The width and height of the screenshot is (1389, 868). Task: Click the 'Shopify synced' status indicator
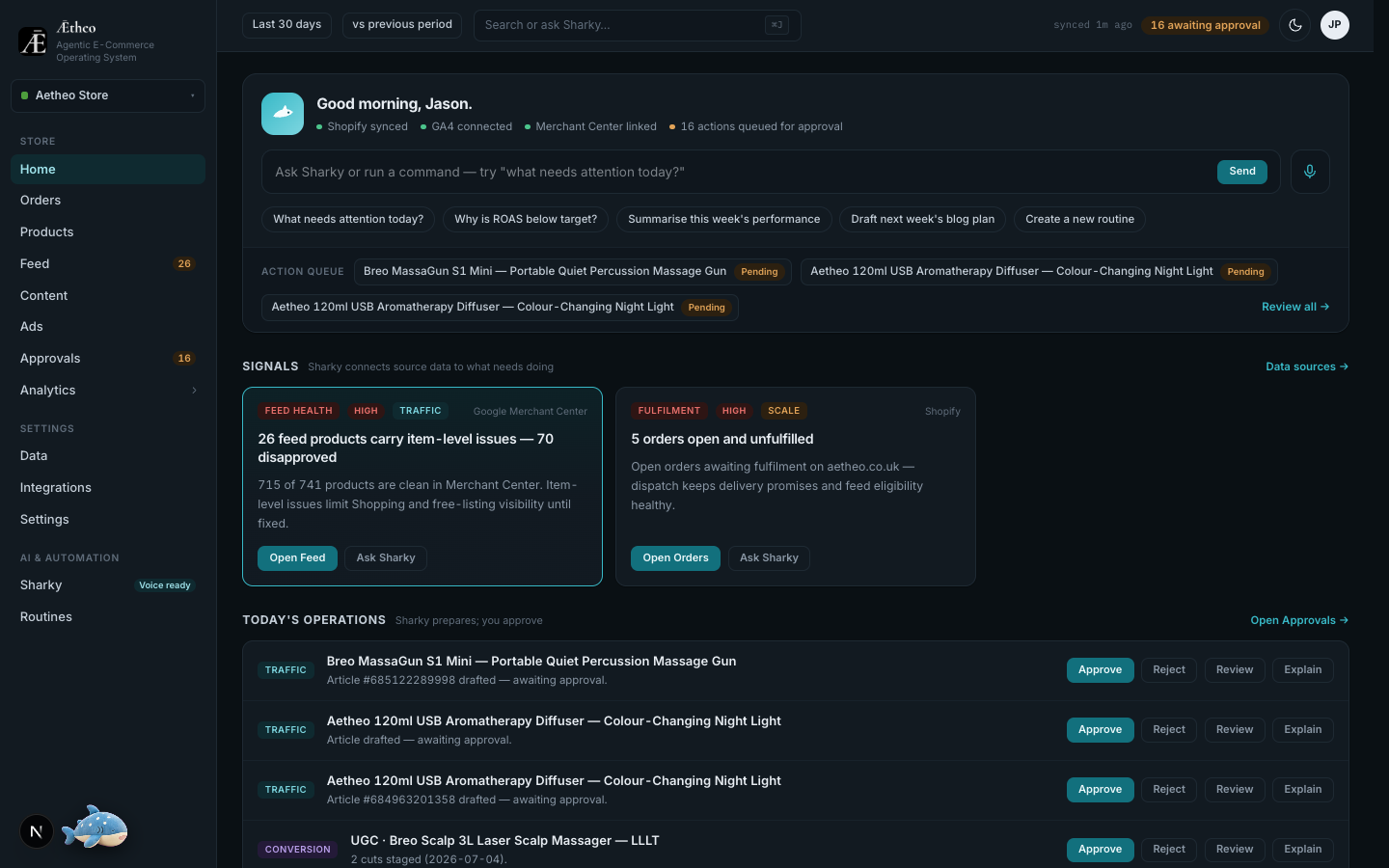363,126
